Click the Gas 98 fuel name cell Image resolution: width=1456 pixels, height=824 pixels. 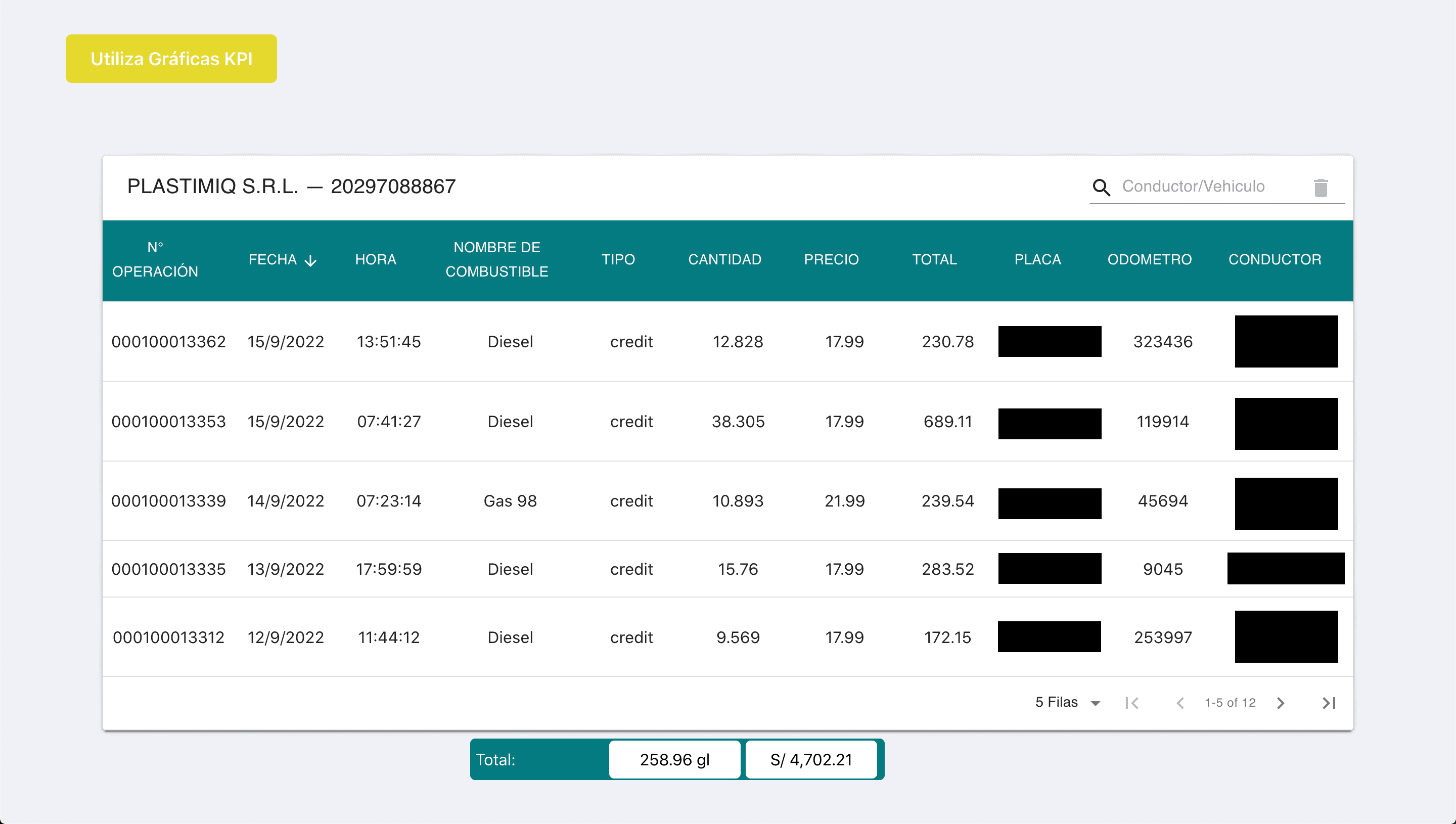[510, 501]
